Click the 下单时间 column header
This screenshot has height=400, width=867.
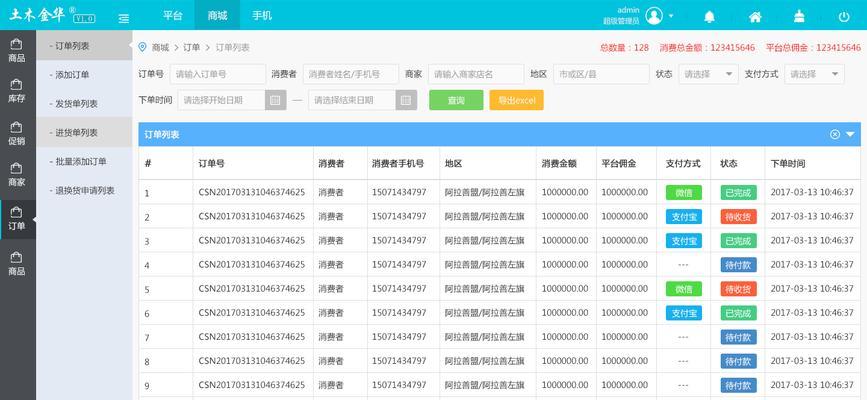pos(788,163)
